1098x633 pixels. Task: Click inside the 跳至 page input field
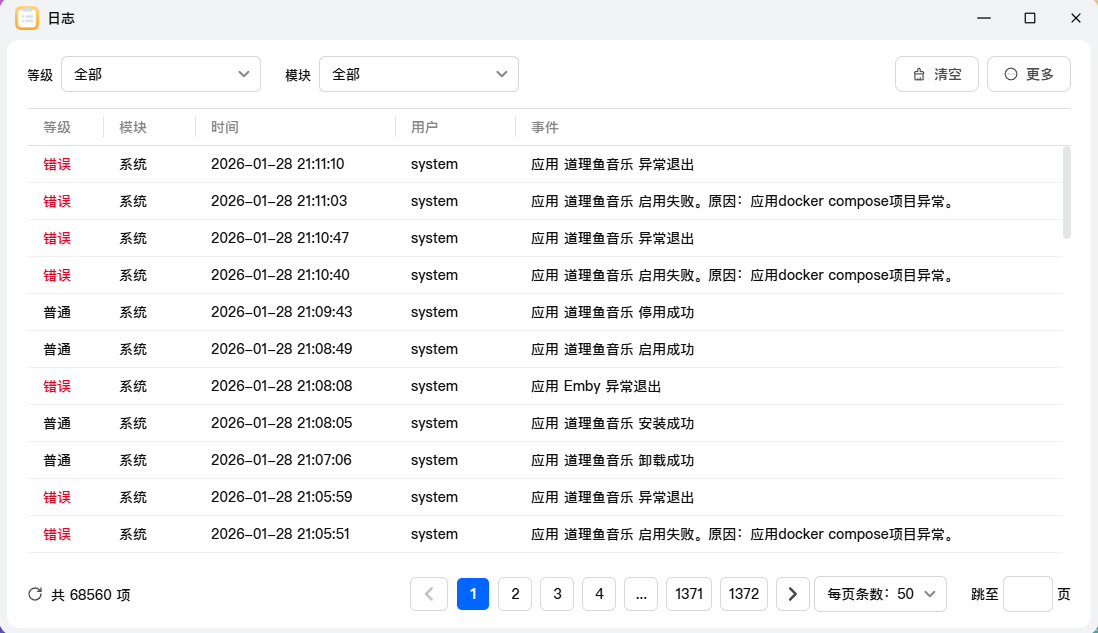pos(1027,593)
